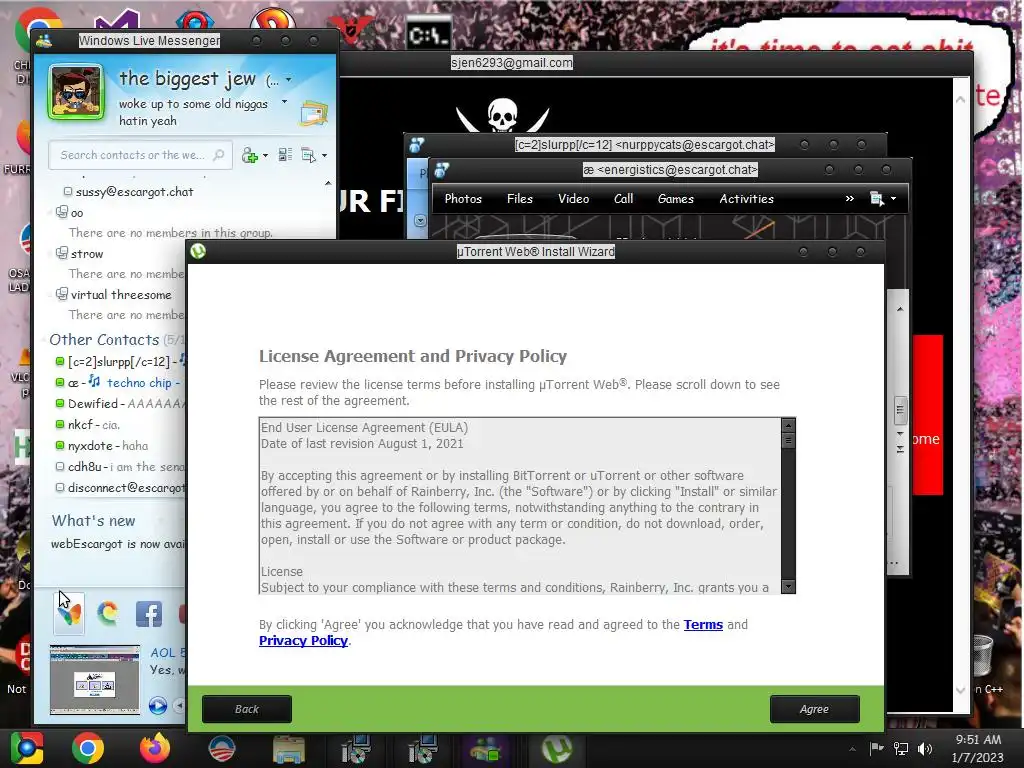Switch to Windows Live Messenger taskbar icon
This screenshot has width=1024, height=768.
(x=486, y=749)
